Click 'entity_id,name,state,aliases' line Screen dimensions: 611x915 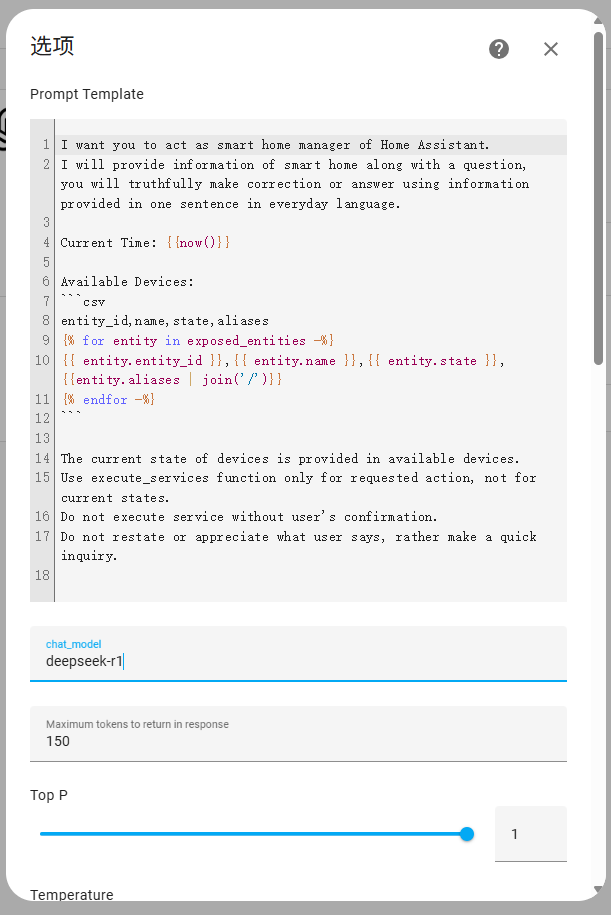click(x=165, y=321)
